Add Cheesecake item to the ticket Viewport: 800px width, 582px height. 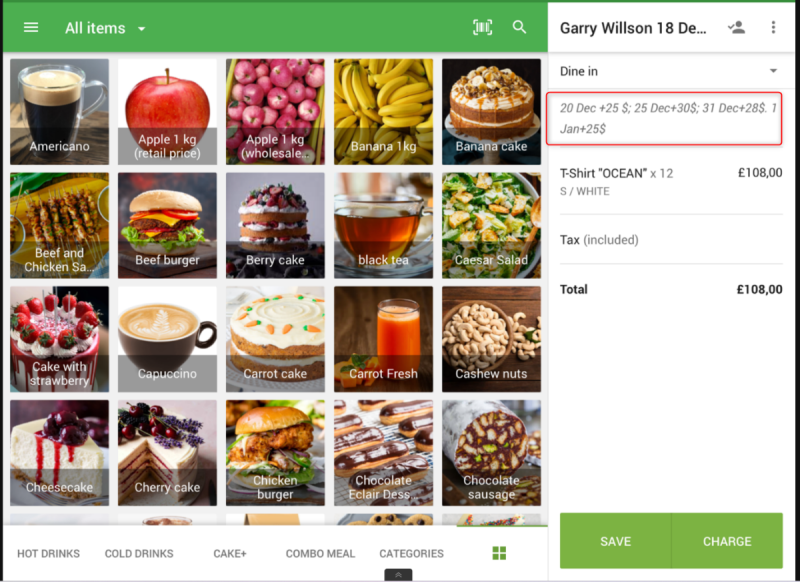pos(59,453)
